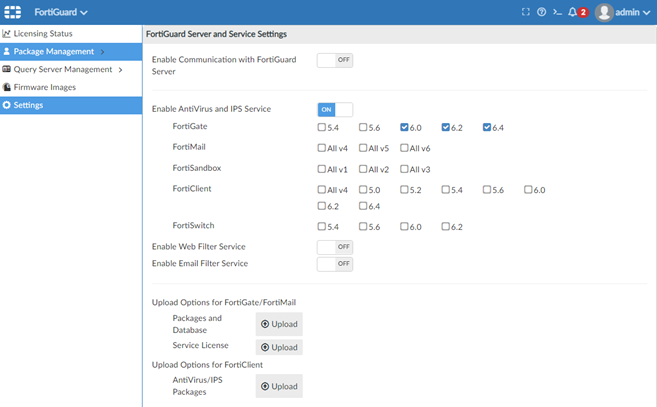The height and width of the screenshot is (407, 657).
Task: Enable Communication with FortiGuard Server toggle
Action: [335, 60]
